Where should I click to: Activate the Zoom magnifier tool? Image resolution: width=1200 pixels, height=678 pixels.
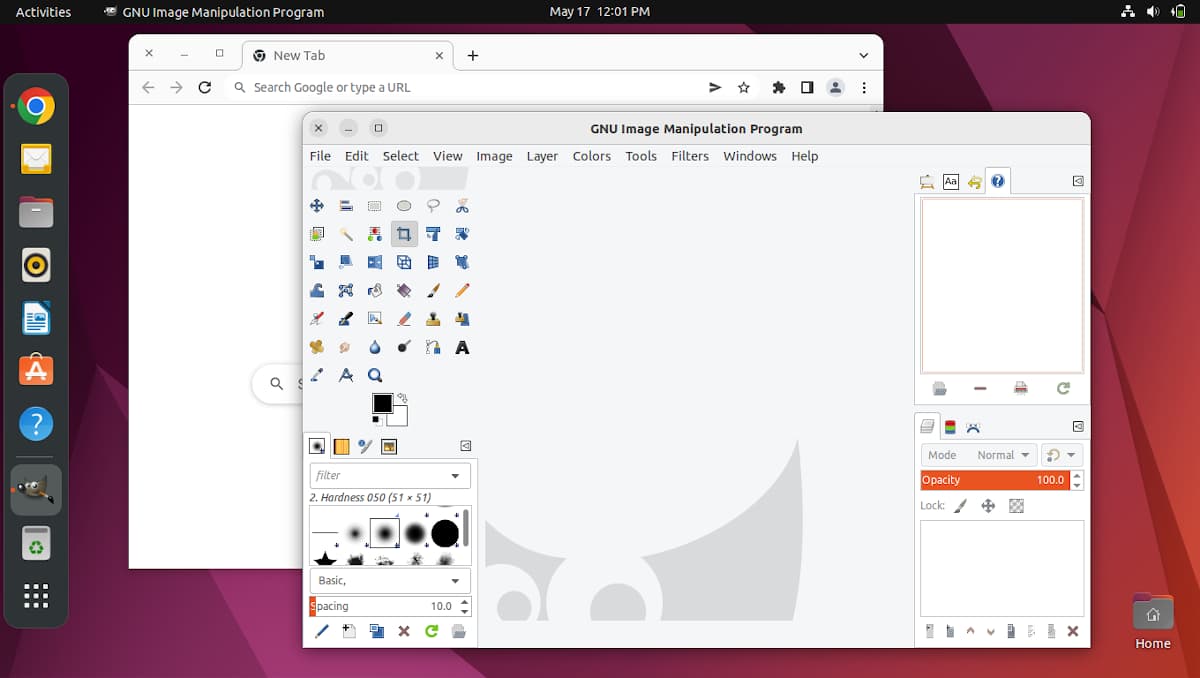click(x=375, y=376)
